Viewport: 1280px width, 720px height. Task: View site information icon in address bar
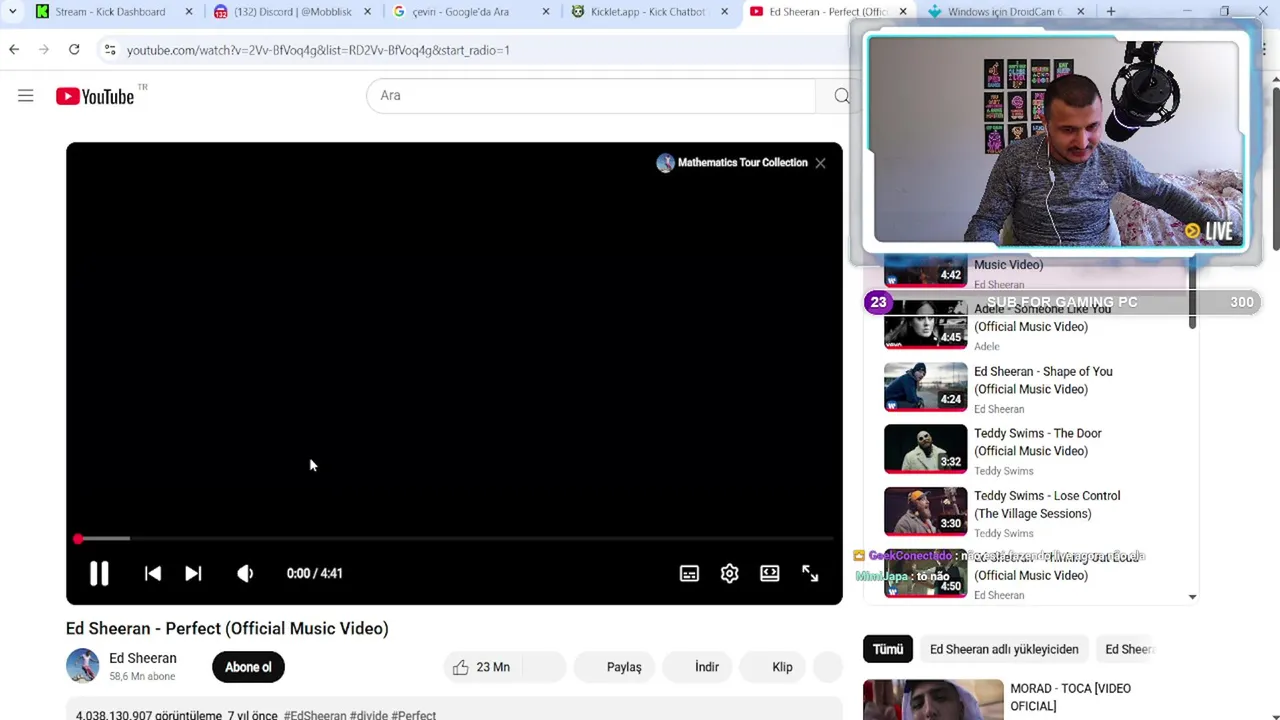110,49
